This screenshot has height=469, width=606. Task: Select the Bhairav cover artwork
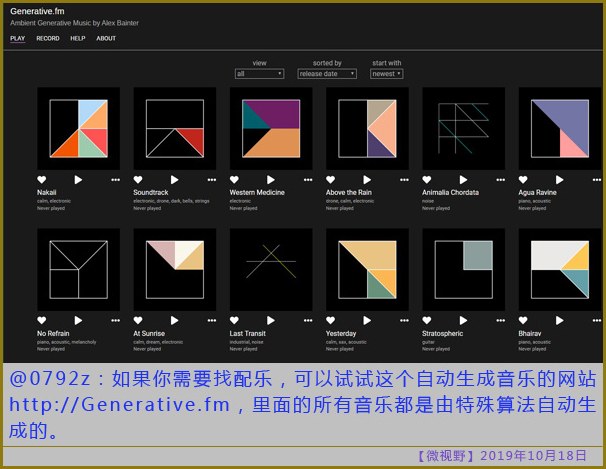pyautogui.click(x=560, y=270)
